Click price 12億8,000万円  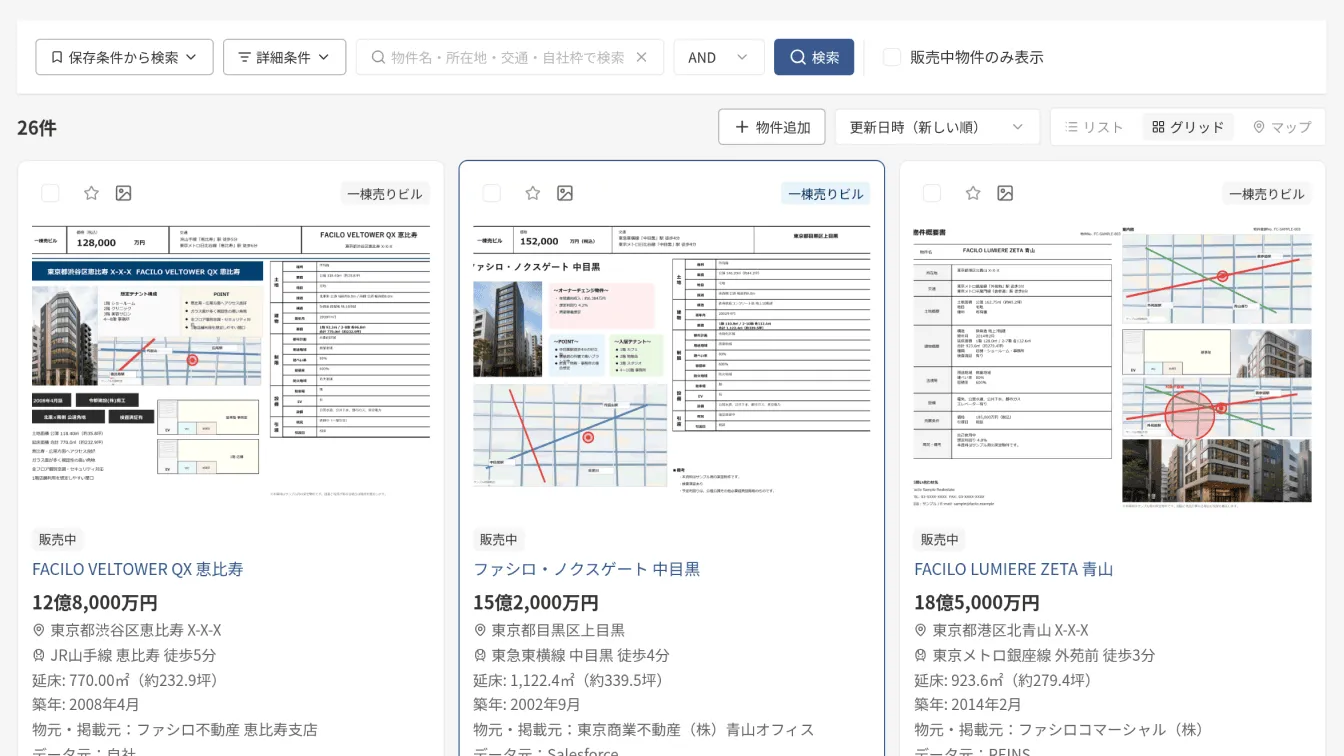click(x=95, y=603)
